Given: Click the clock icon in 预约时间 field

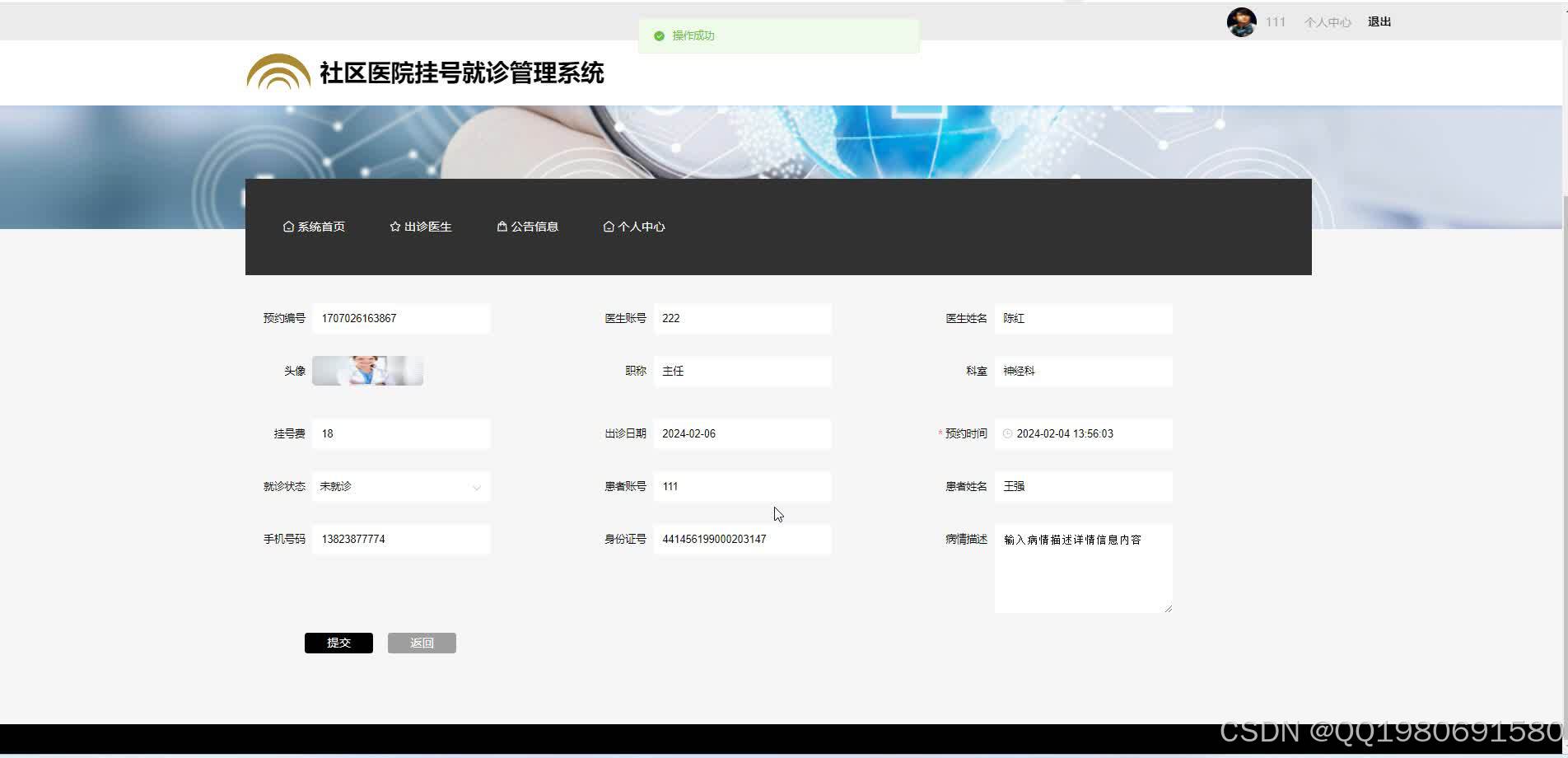Looking at the screenshot, I should (1007, 433).
